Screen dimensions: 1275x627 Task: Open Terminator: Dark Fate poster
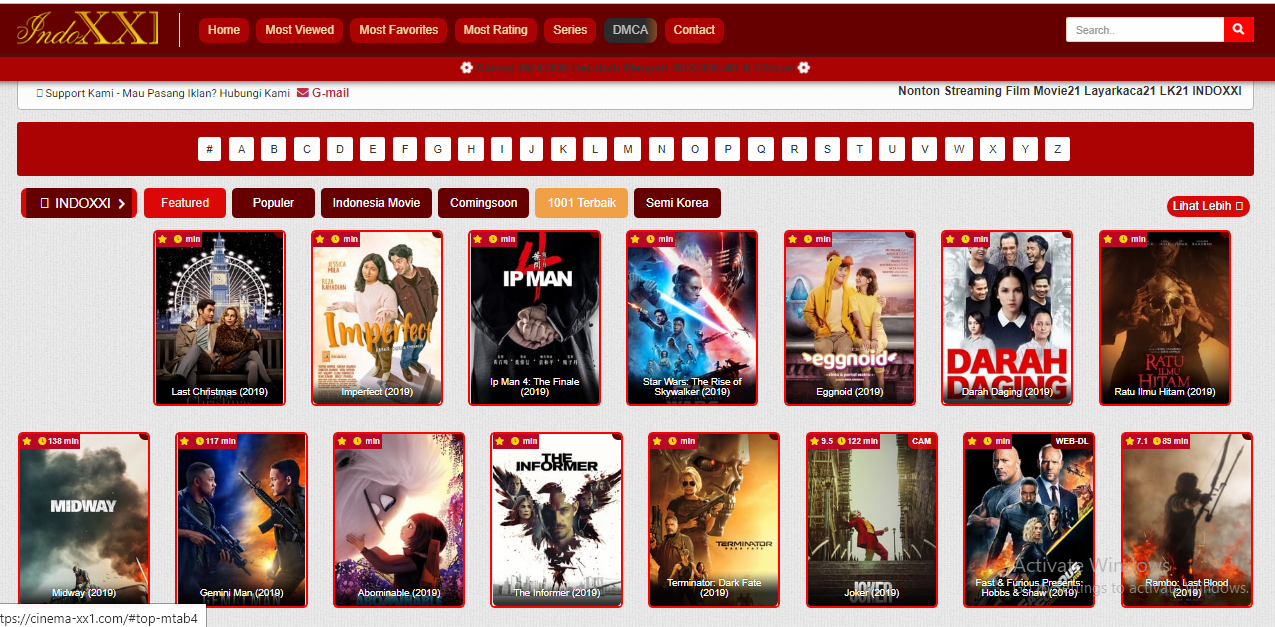(x=714, y=520)
